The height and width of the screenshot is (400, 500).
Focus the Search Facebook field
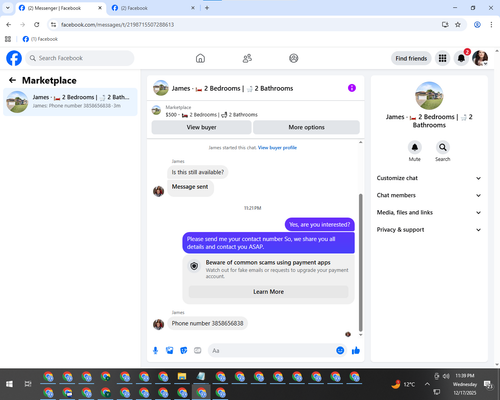80,58
